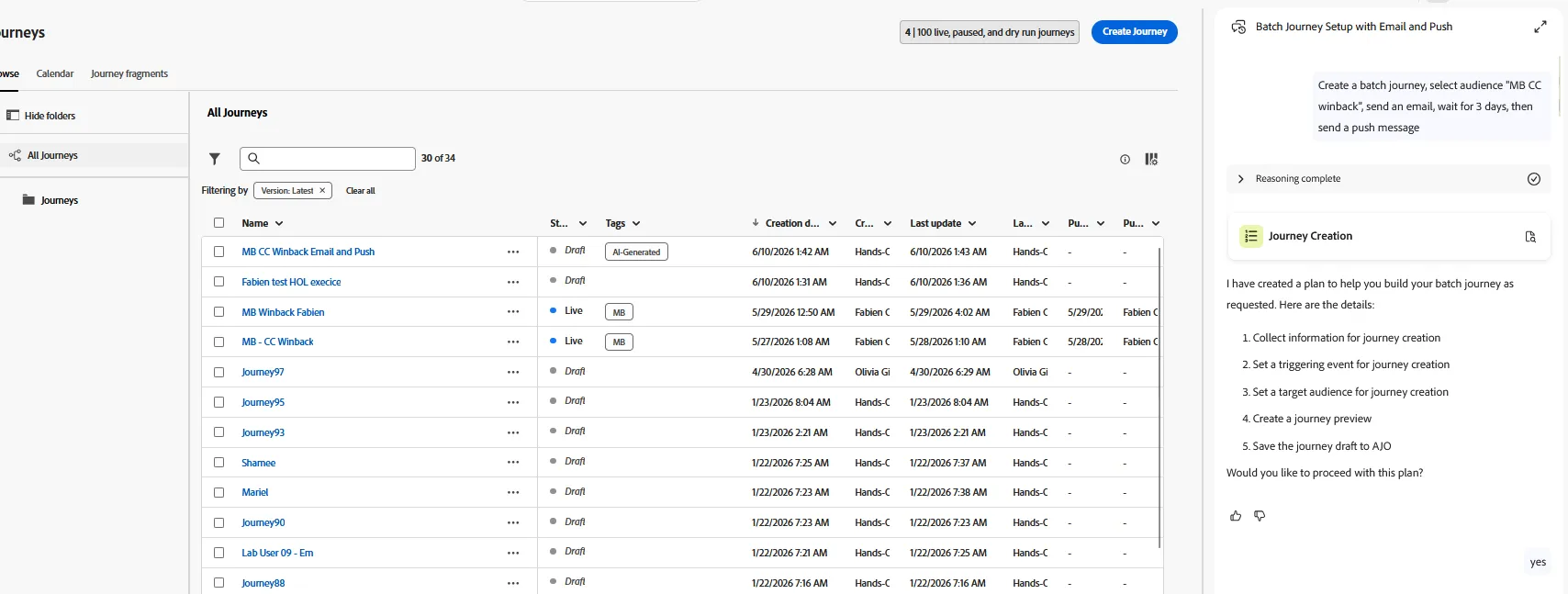1568x594 pixels.
Task: Select the Journey95 row checkbox
Action: click(218, 402)
